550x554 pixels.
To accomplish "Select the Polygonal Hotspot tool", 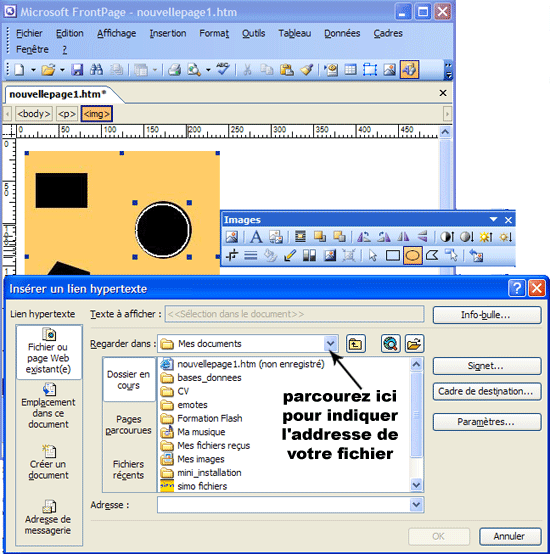I will tap(432, 255).
